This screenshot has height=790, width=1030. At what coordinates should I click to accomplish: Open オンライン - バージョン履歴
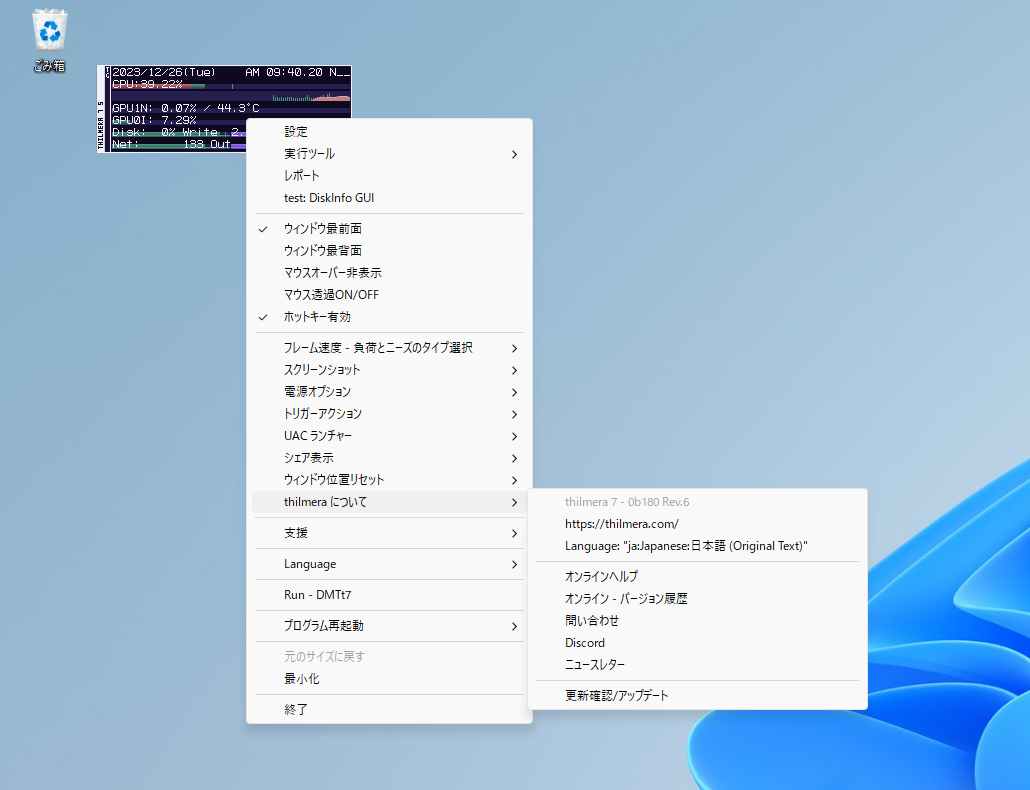[698, 598]
